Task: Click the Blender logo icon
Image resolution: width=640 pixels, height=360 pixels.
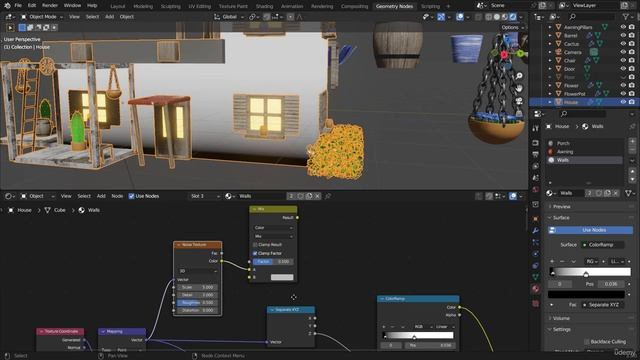Action: (7, 6)
